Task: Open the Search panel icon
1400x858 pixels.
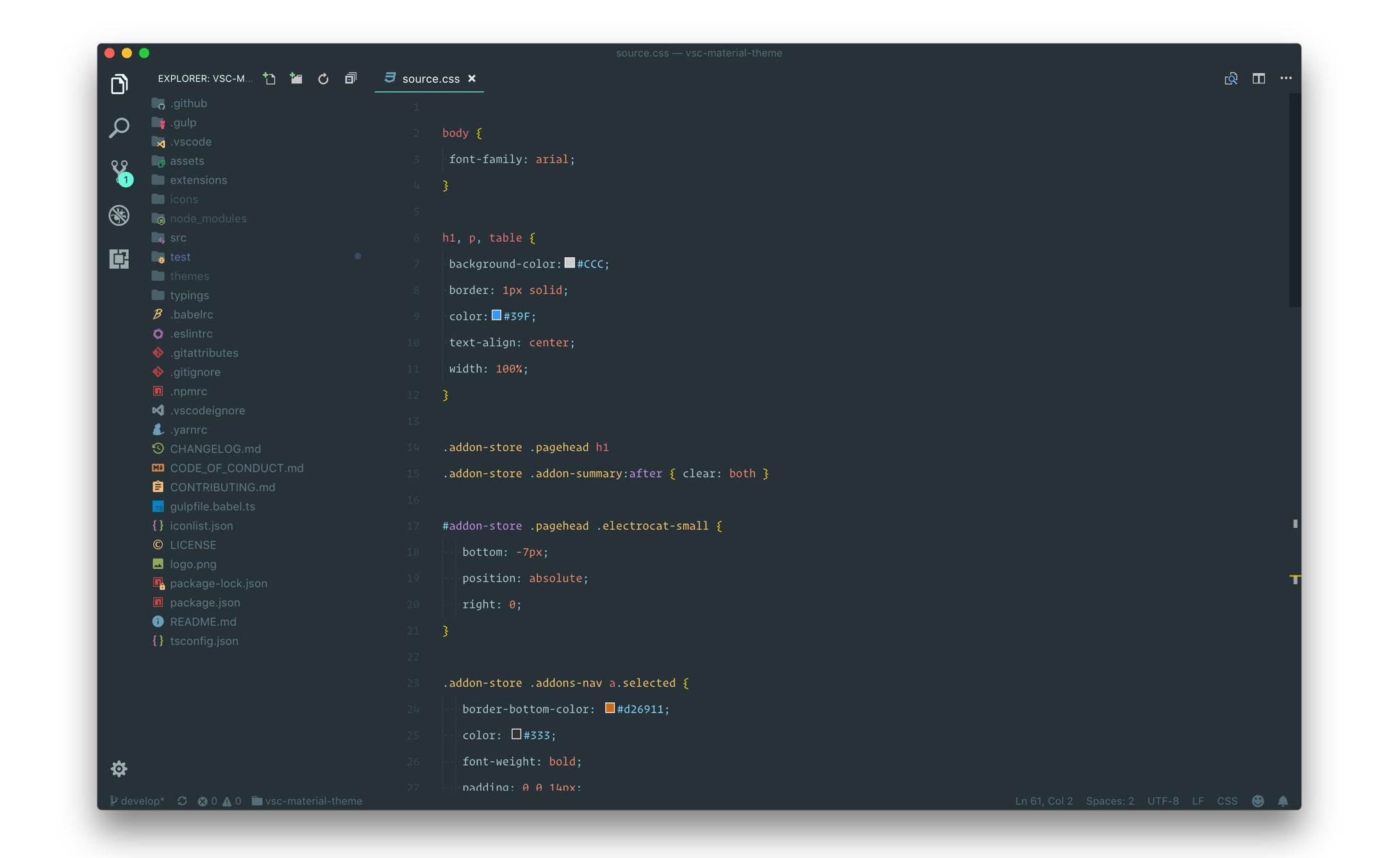Action: click(119, 127)
